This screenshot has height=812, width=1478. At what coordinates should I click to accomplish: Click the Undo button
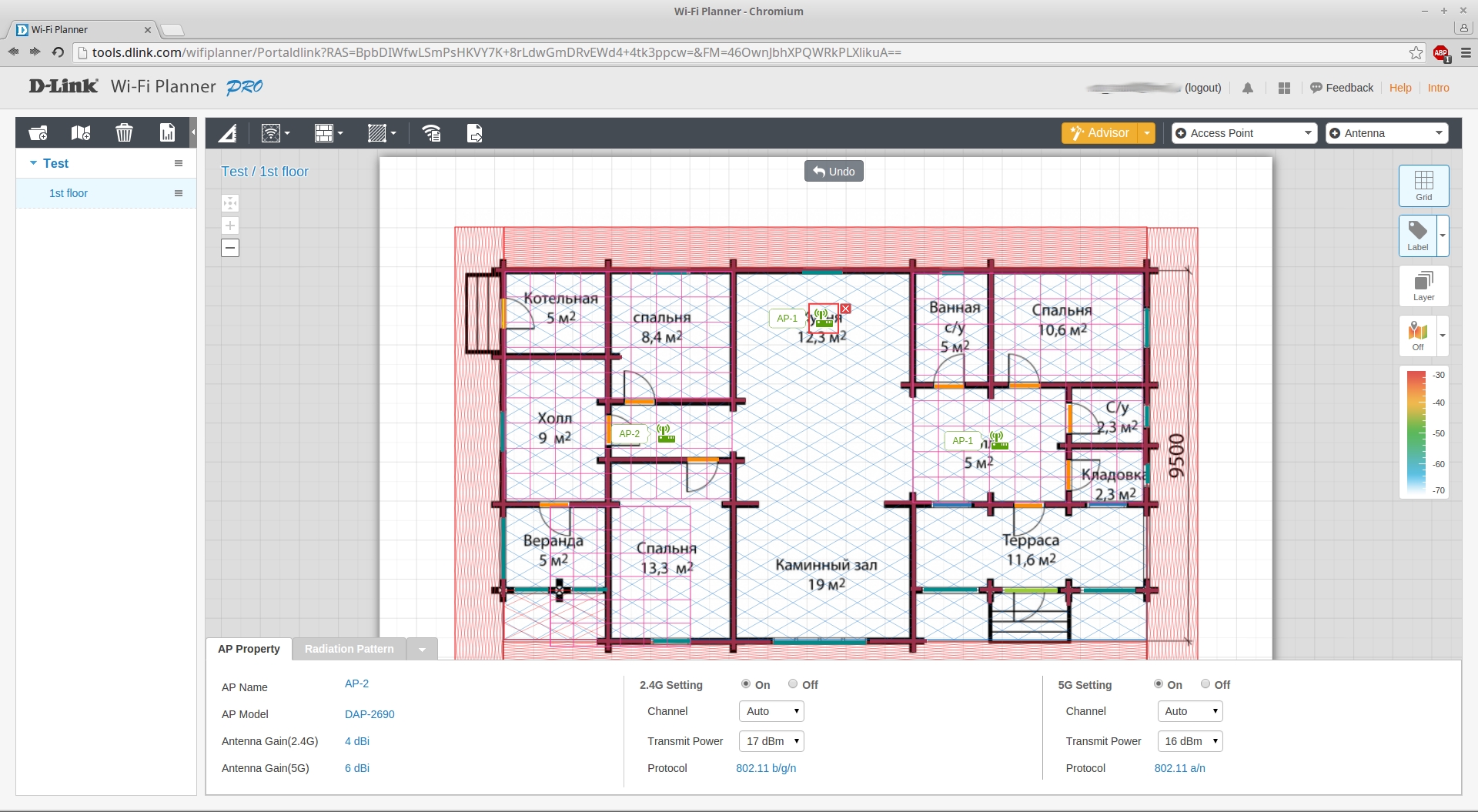834,171
